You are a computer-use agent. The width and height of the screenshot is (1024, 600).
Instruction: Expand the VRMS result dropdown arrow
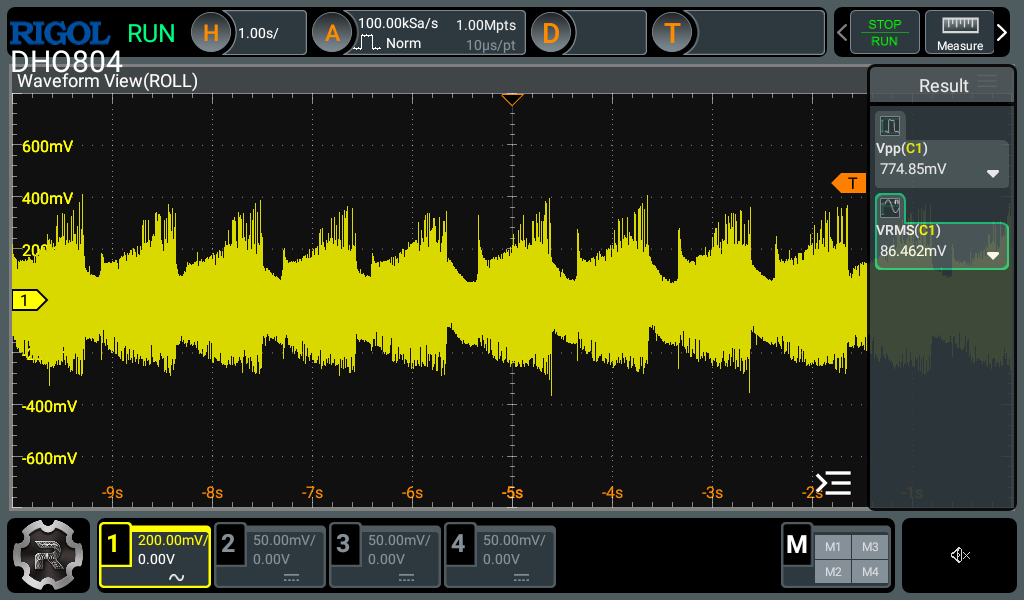coord(993,255)
